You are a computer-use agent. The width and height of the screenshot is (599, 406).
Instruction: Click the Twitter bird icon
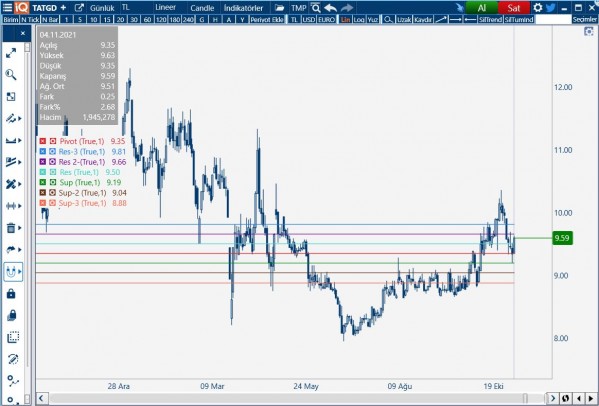550,7
